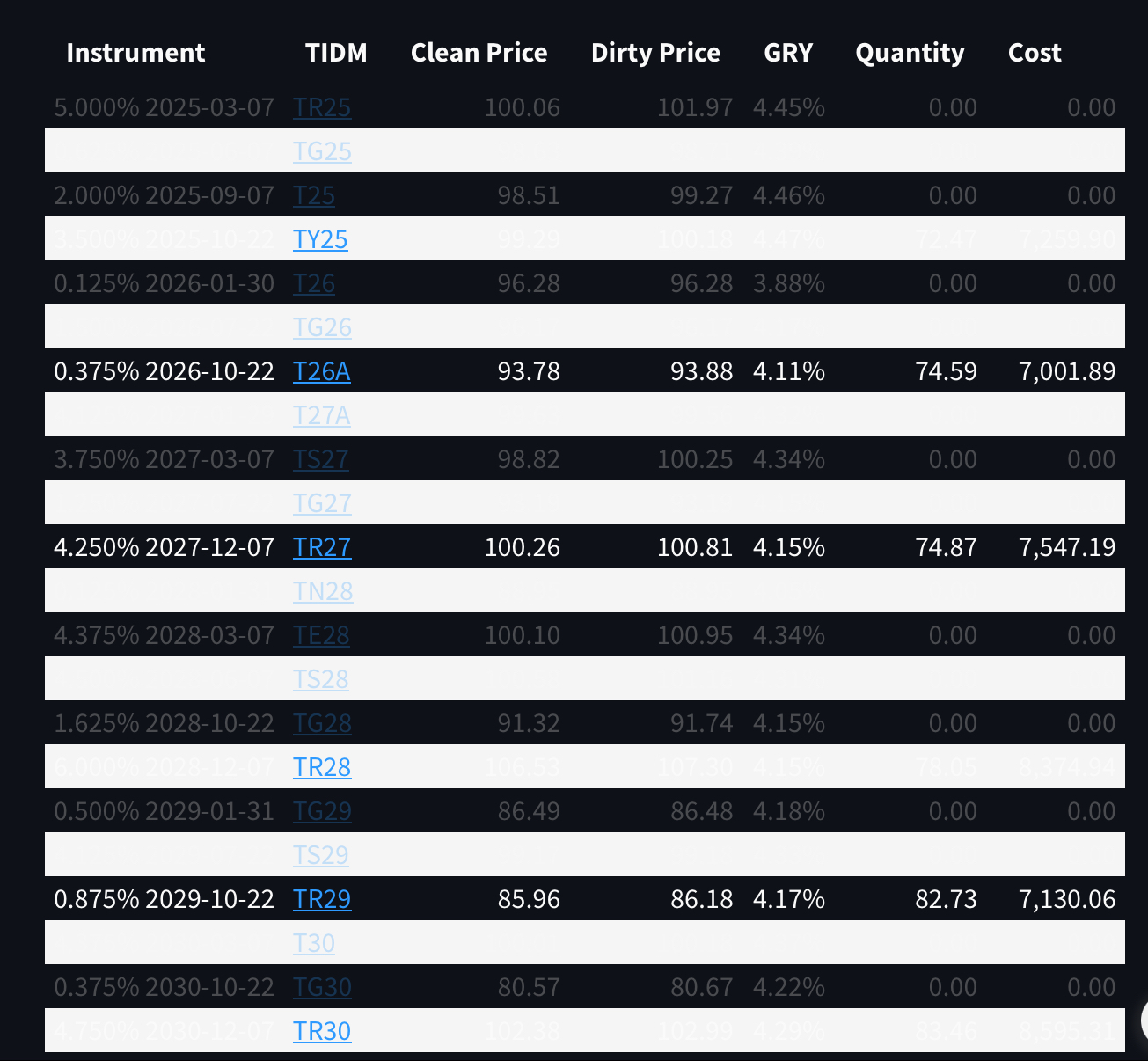Click quantity value 82.73
The width and height of the screenshot is (1148, 1061).
pyautogui.click(x=947, y=899)
